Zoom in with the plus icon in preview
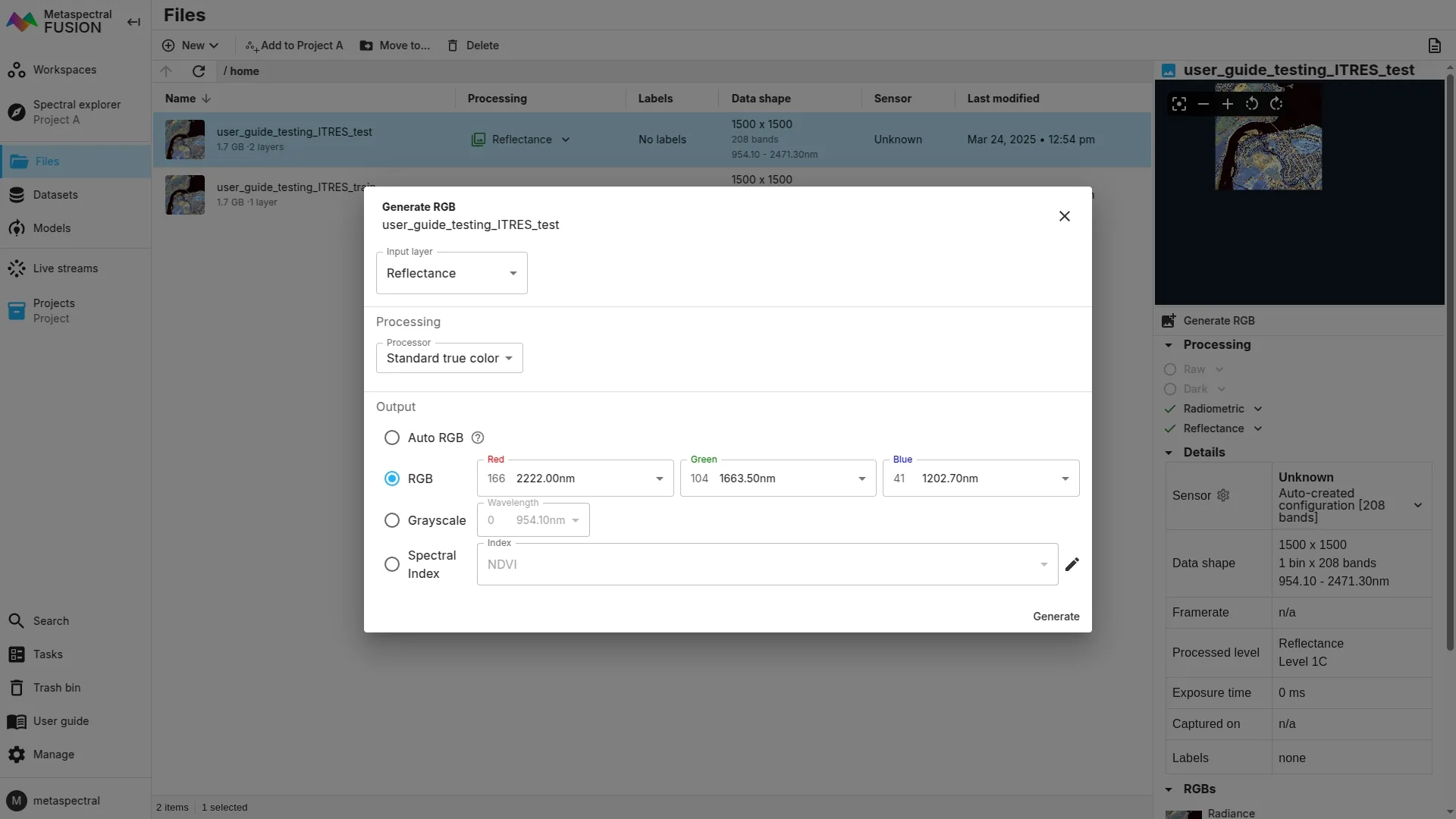Viewport: 1456px width, 819px height. coord(1227,104)
